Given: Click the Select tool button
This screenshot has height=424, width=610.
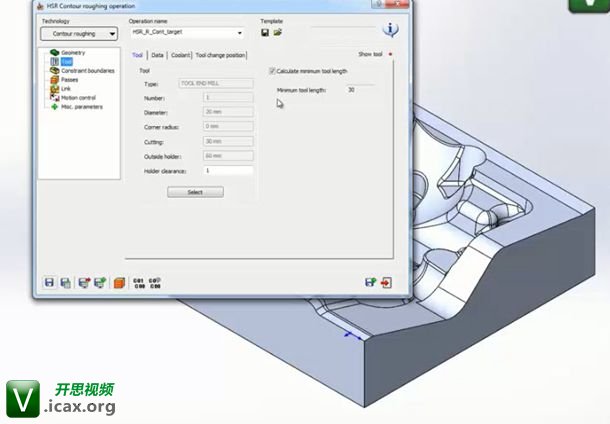Looking at the screenshot, I should point(195,192).
